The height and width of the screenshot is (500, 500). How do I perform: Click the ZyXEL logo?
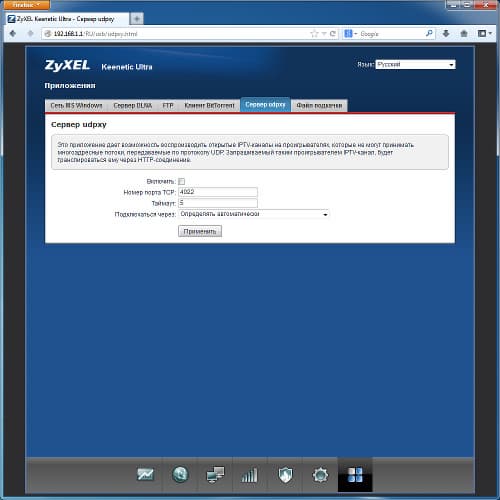(x=67, y=65)
